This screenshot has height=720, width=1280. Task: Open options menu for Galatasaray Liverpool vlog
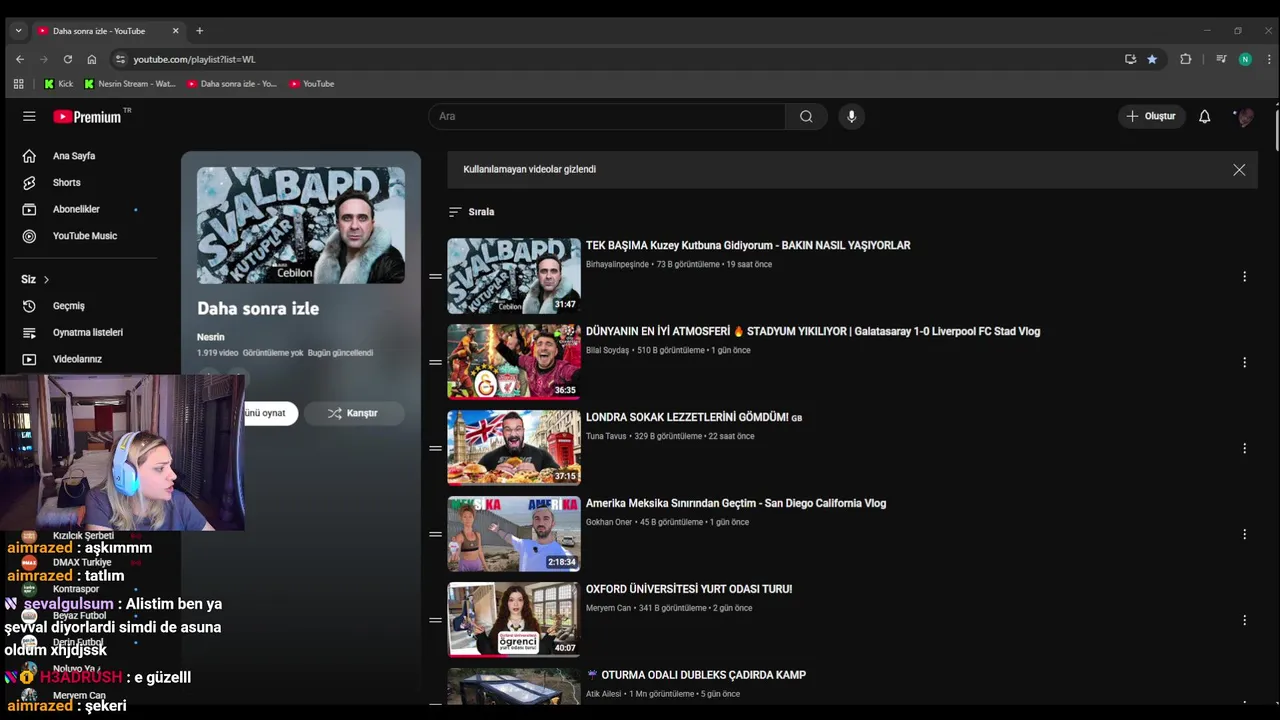coord(1244,362)
